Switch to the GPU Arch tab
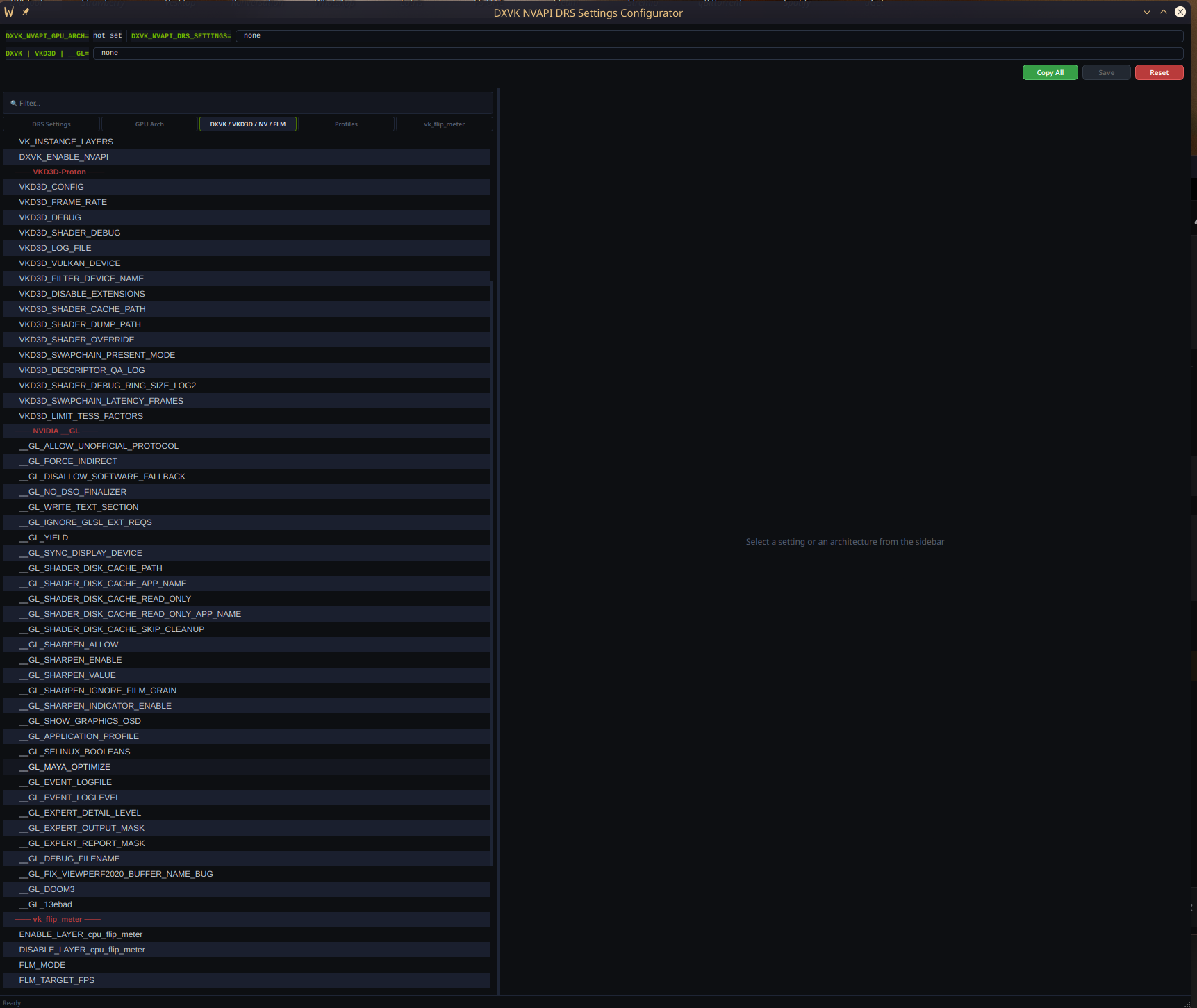 point(149,124)
